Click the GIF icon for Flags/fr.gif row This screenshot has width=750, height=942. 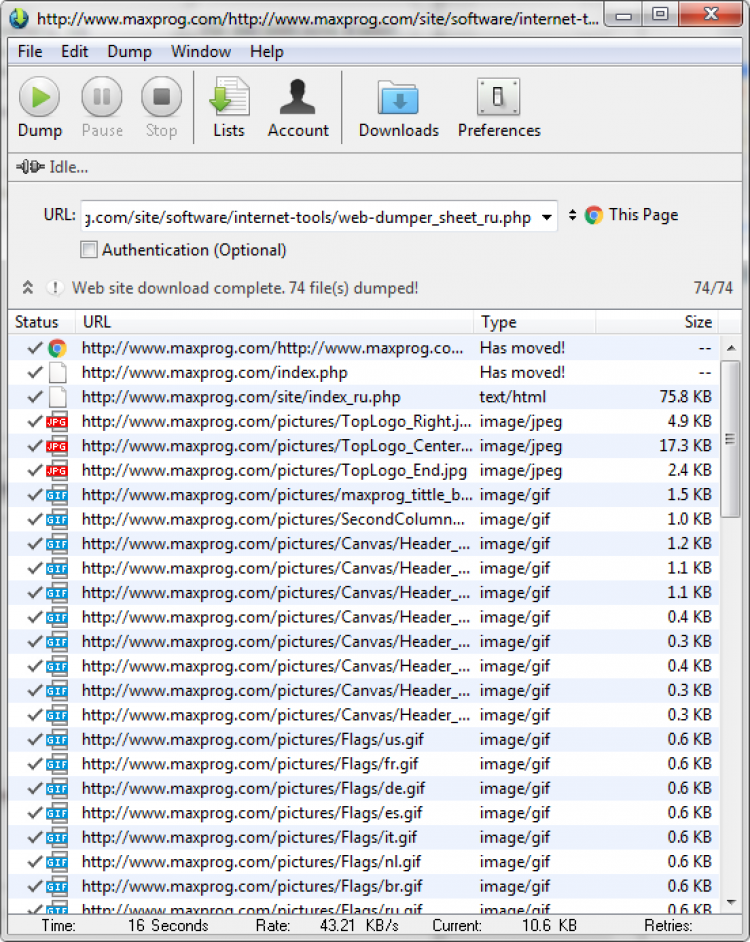(x=57, y=765)
